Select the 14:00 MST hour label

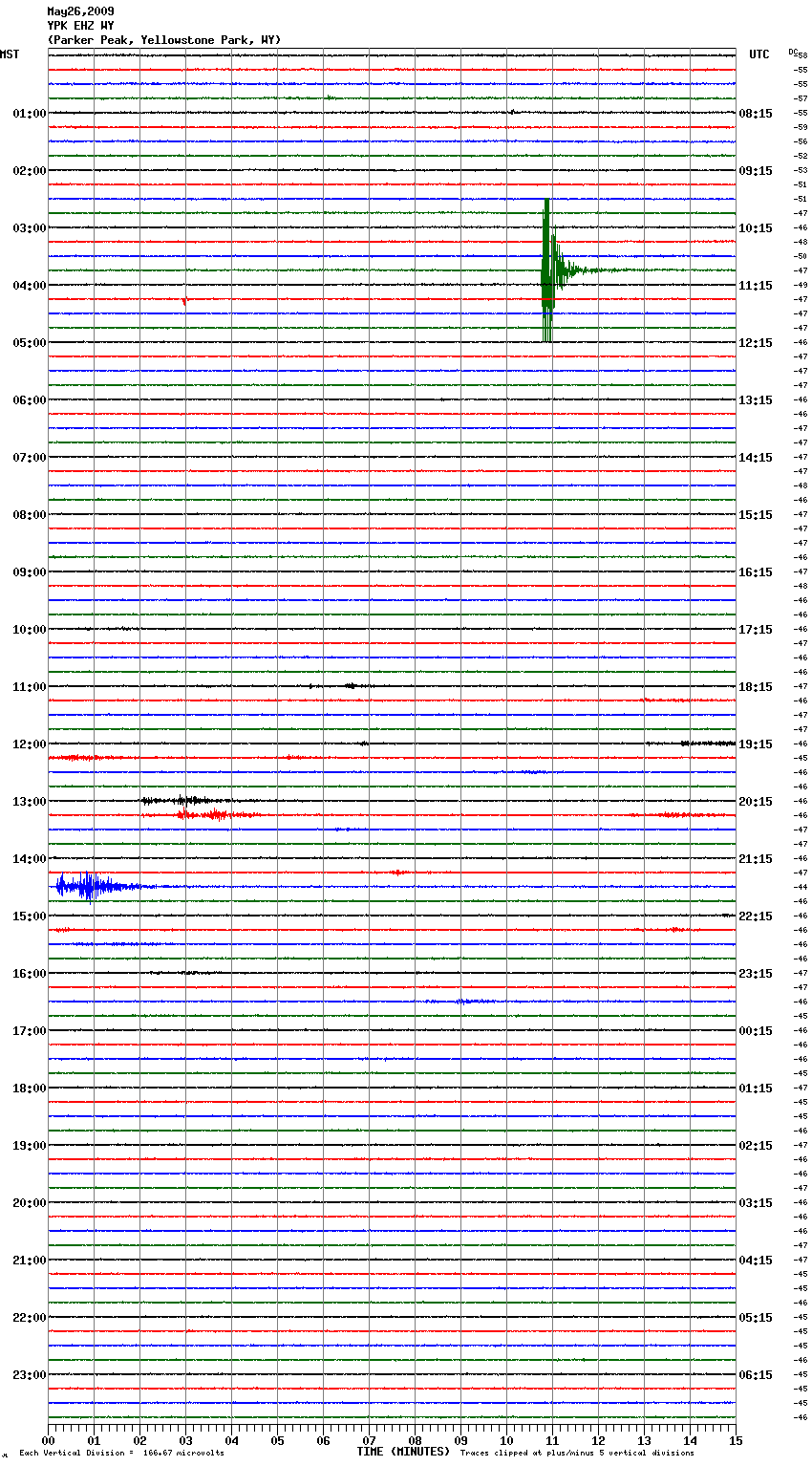30,859
